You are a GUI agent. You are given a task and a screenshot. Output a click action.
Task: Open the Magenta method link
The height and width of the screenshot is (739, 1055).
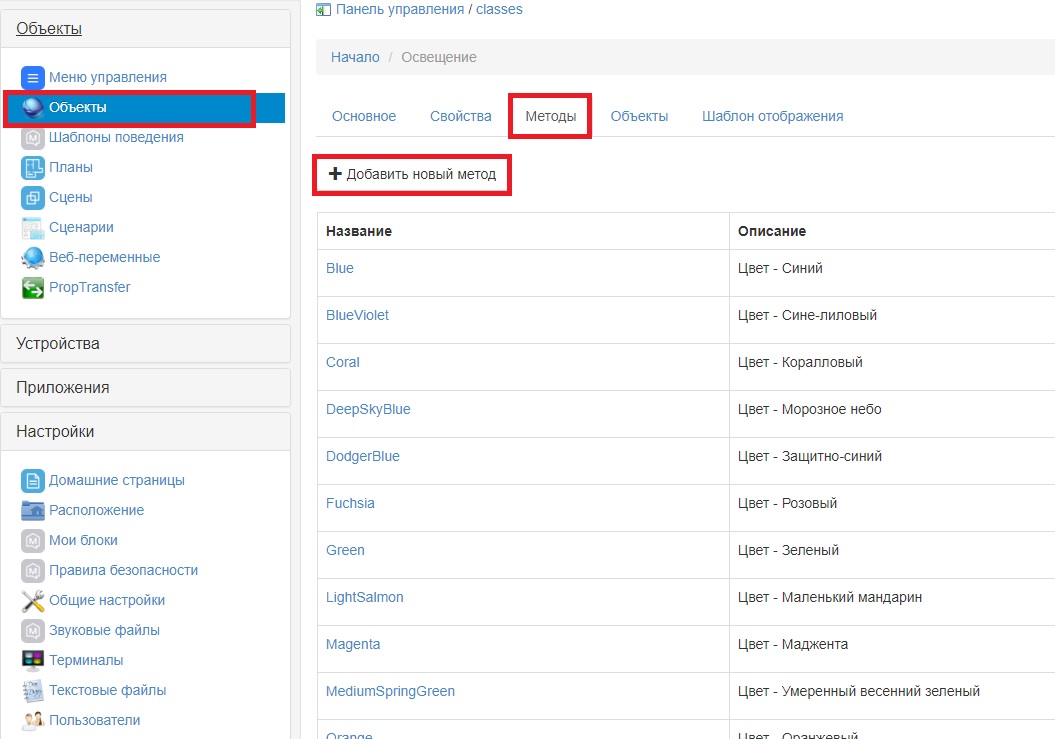[353, 644]
